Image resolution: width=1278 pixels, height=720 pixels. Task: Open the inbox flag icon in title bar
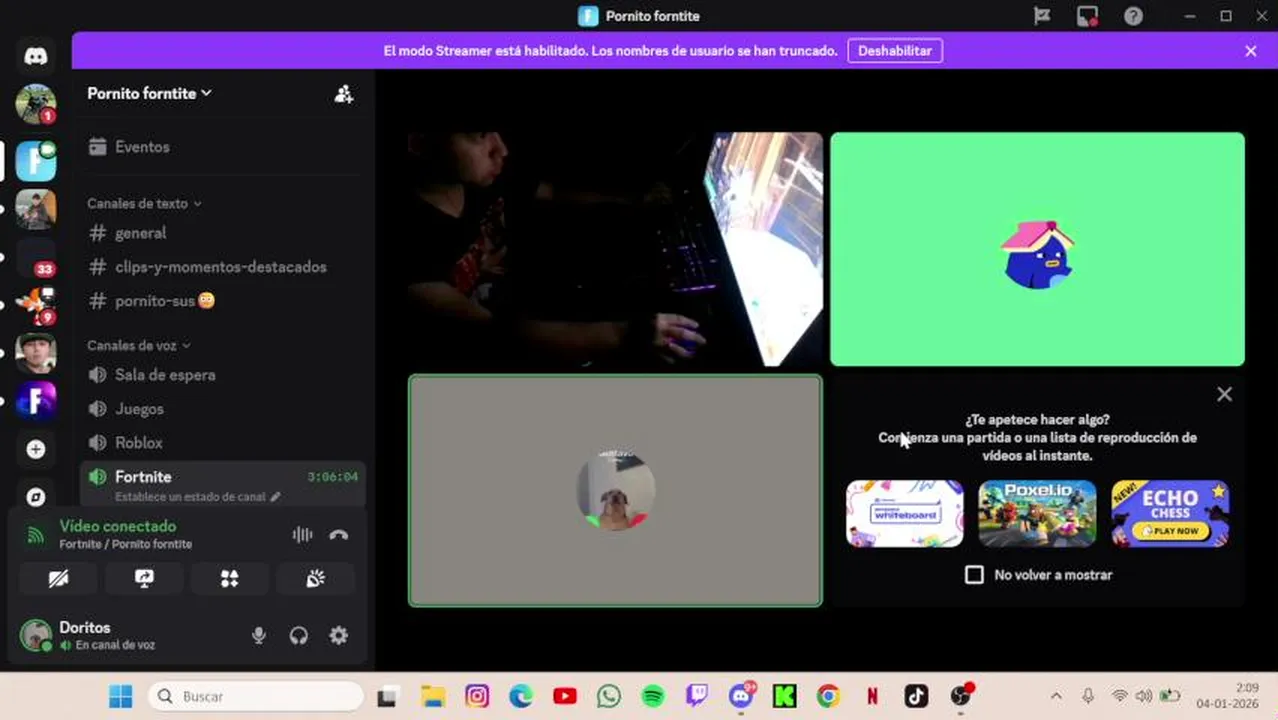(1041, 16)
